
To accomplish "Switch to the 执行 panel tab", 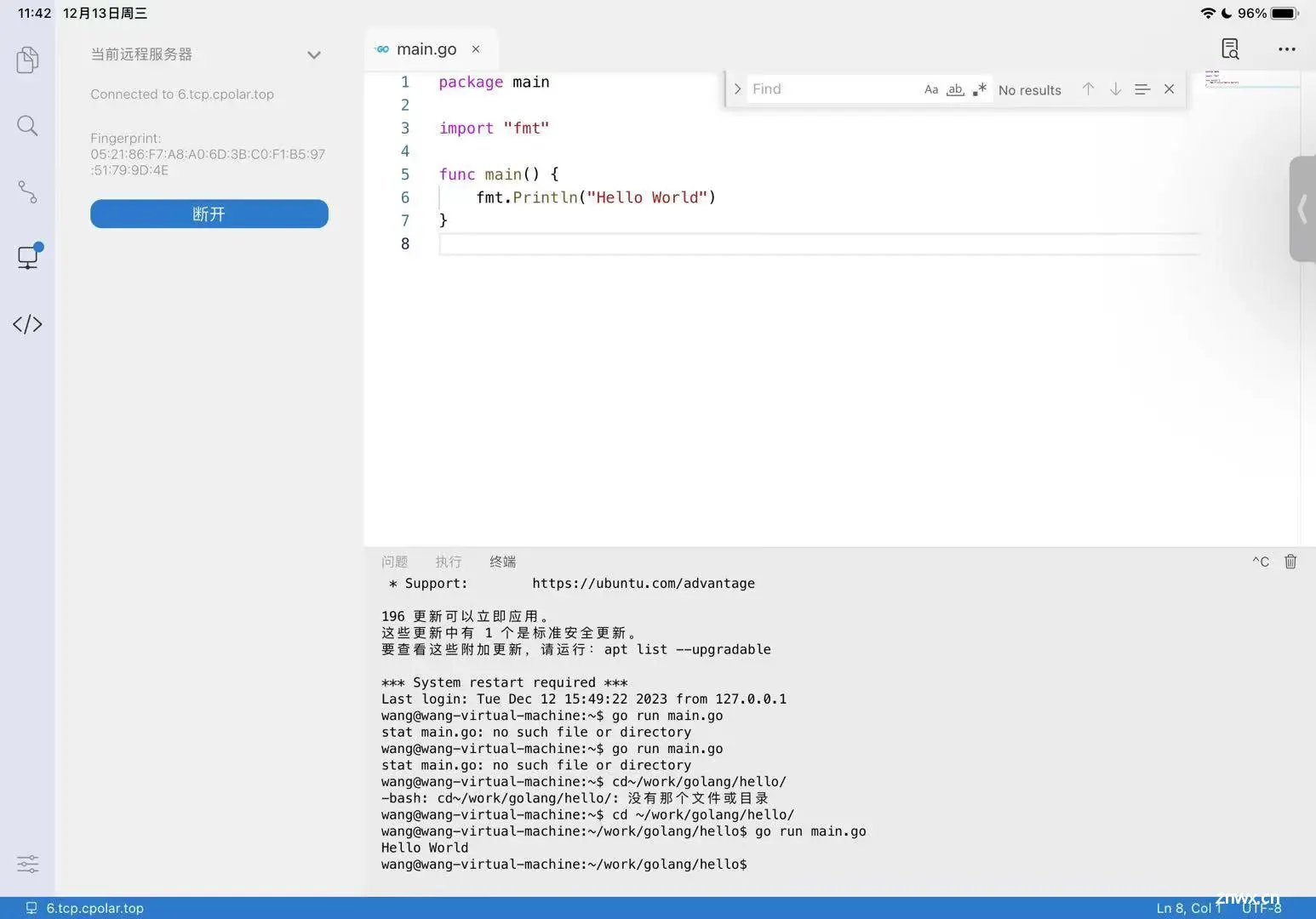I will click(449, 562).
